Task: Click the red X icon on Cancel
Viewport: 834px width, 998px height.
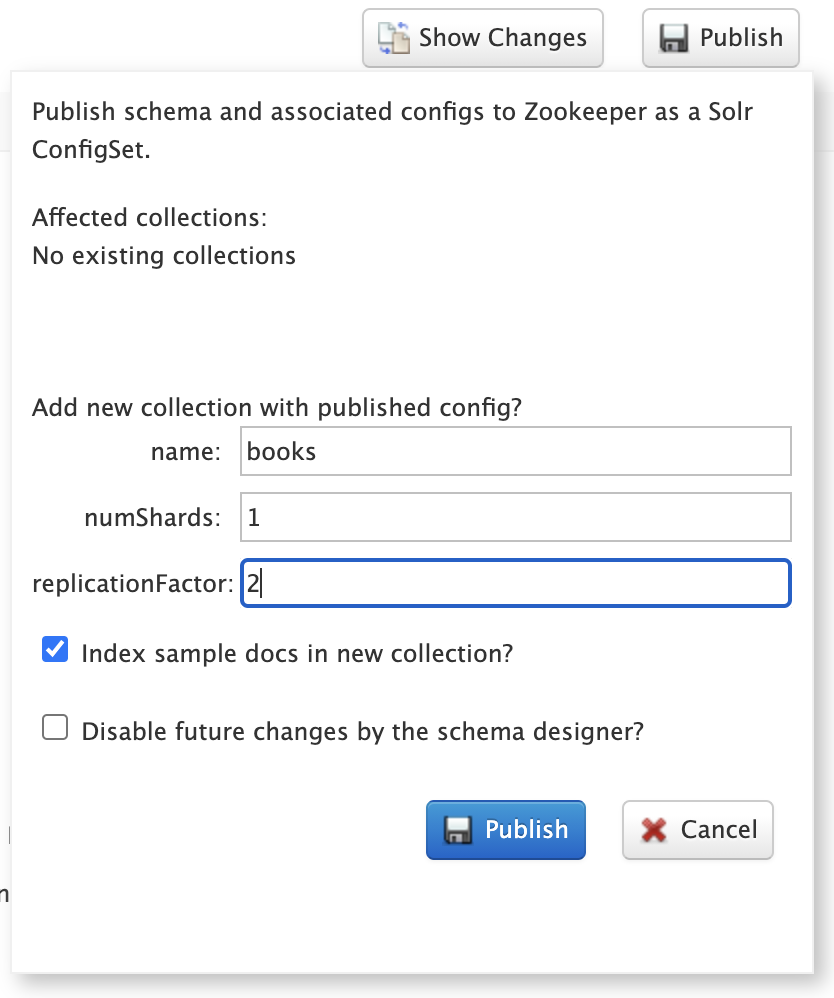Action: 655,830
